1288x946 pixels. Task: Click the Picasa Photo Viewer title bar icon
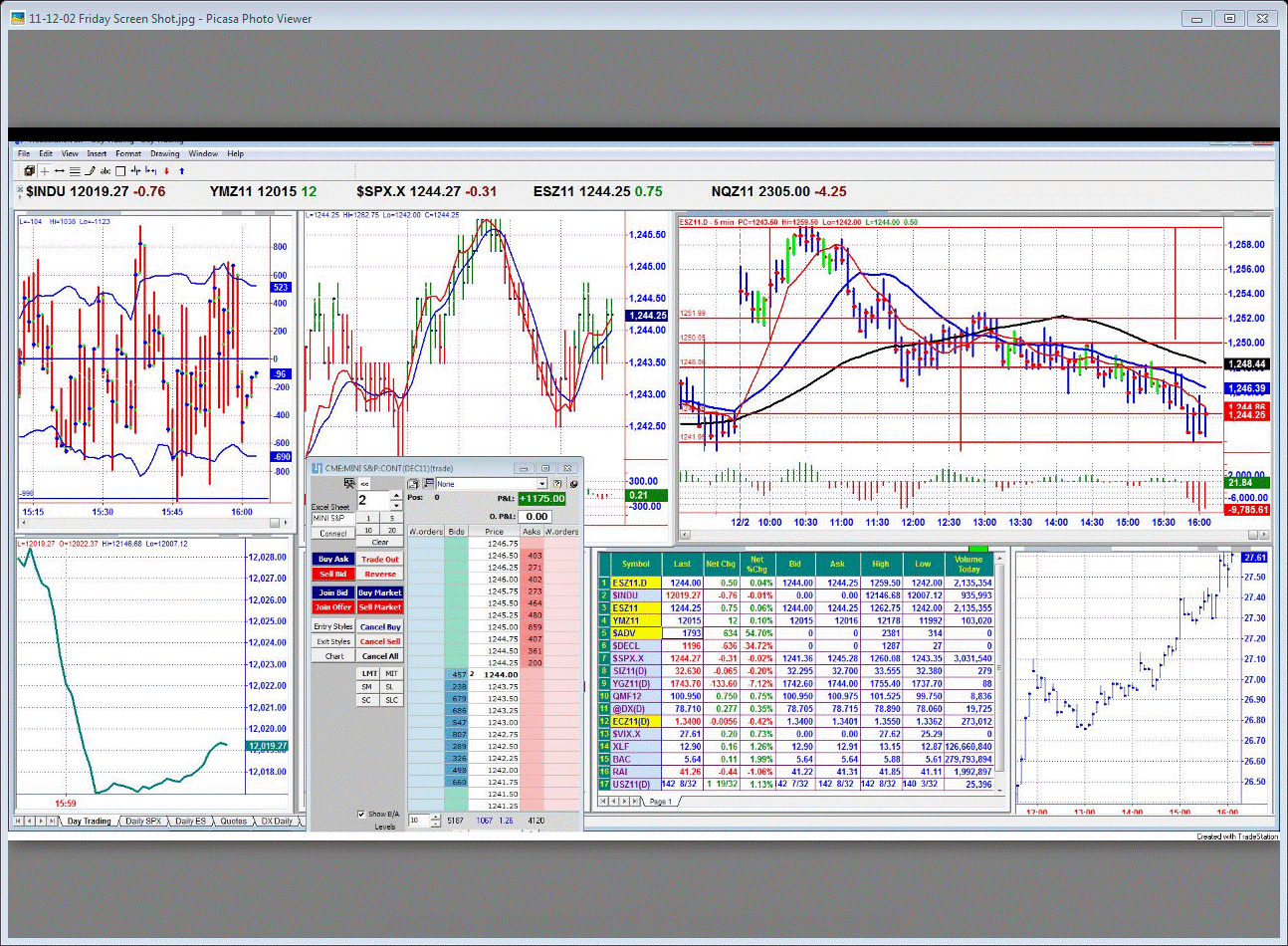[18, 18]
